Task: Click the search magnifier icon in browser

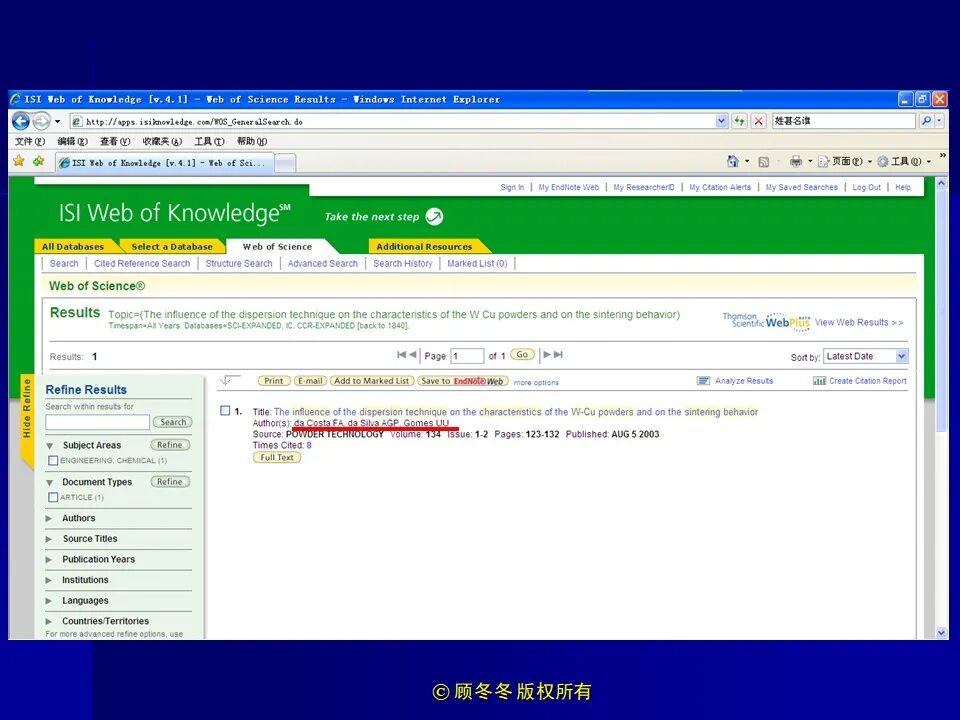Action: point(926,121)
